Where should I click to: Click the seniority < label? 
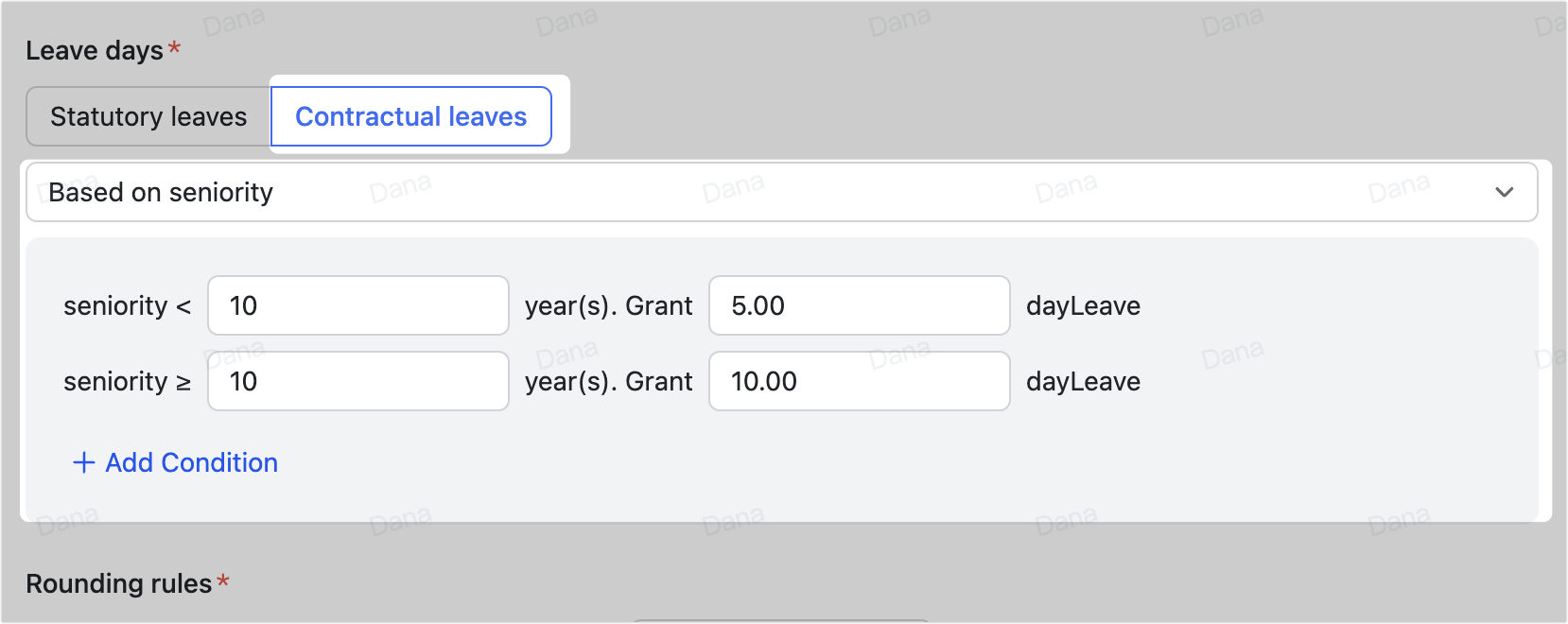point(126,305)
